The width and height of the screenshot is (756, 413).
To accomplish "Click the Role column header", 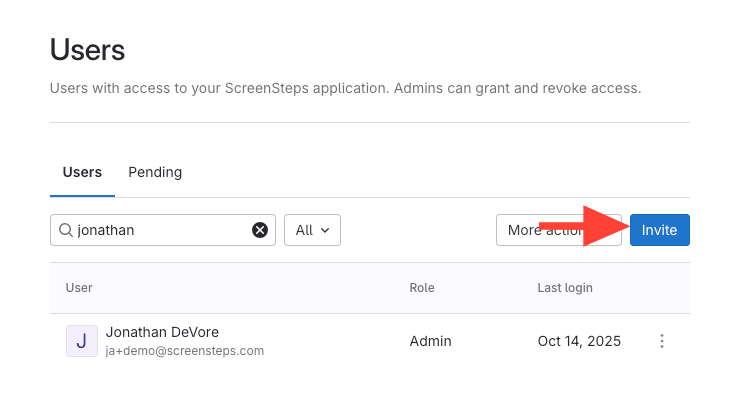I will tap(422, 288).
